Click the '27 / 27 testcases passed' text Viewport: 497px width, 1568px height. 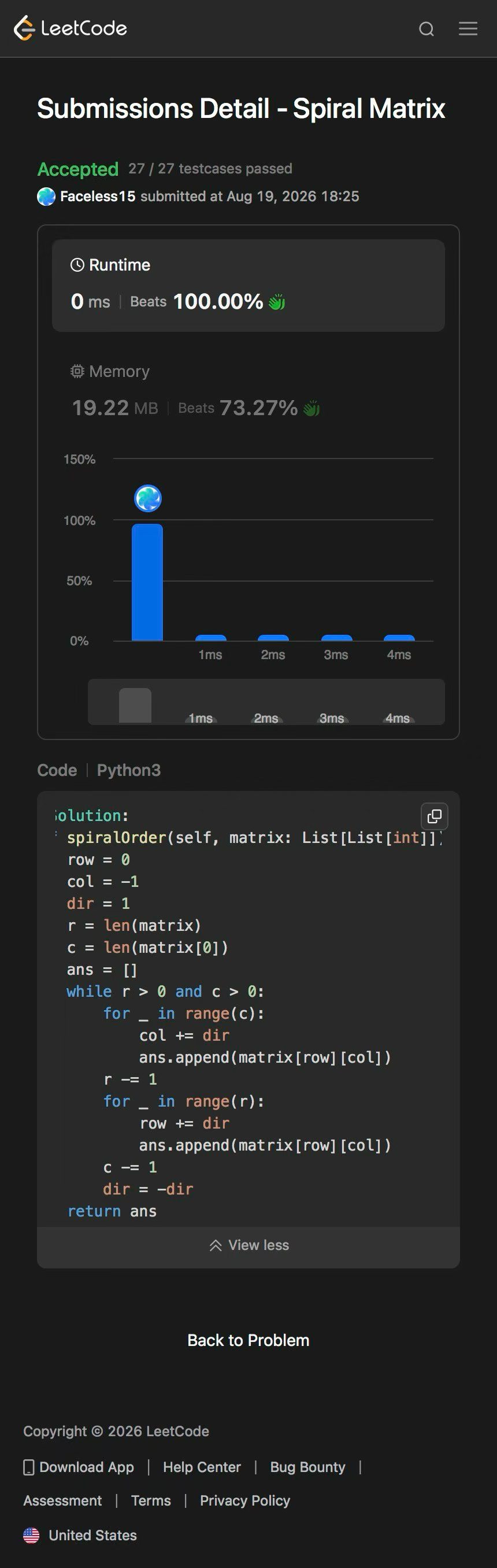coord(210,169)
